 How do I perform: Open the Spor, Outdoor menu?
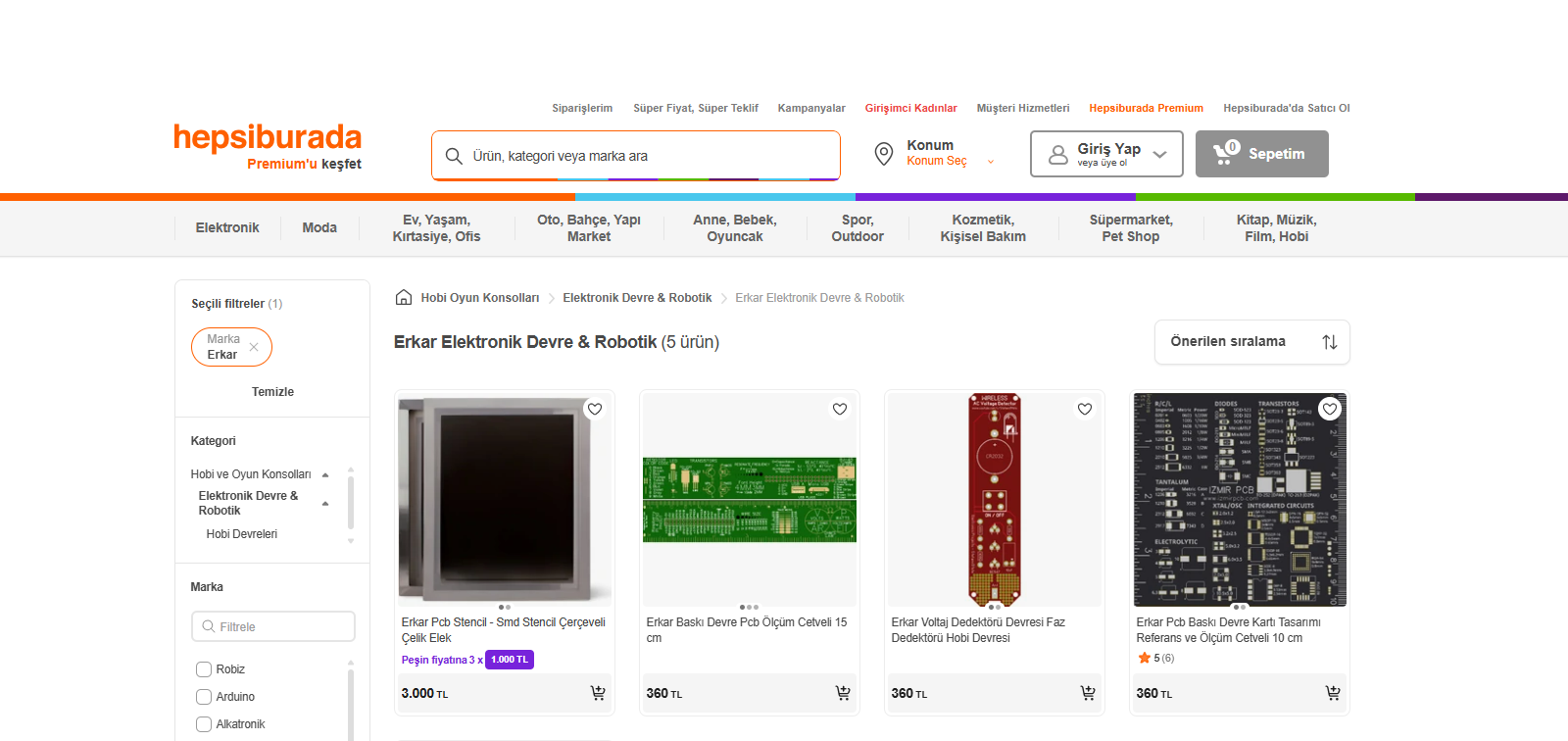tap(857, 228)
